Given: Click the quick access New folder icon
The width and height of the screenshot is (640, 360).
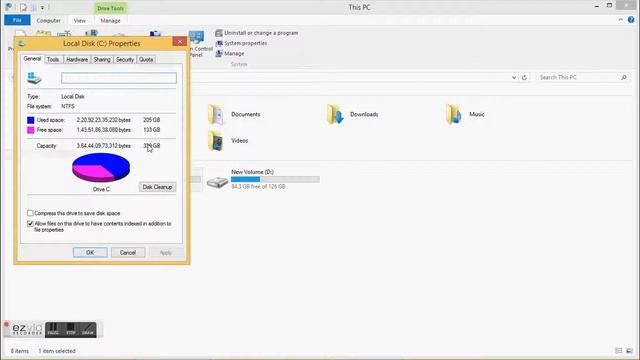Looking at the screenshot, I should click(33, 7).
